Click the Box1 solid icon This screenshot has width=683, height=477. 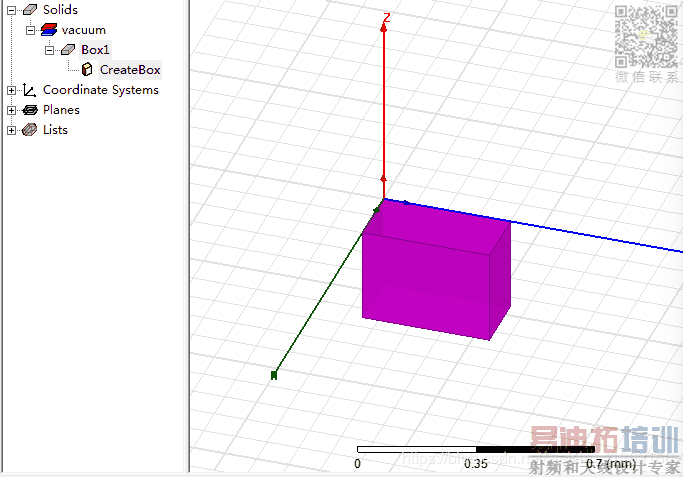pos(68,50)
